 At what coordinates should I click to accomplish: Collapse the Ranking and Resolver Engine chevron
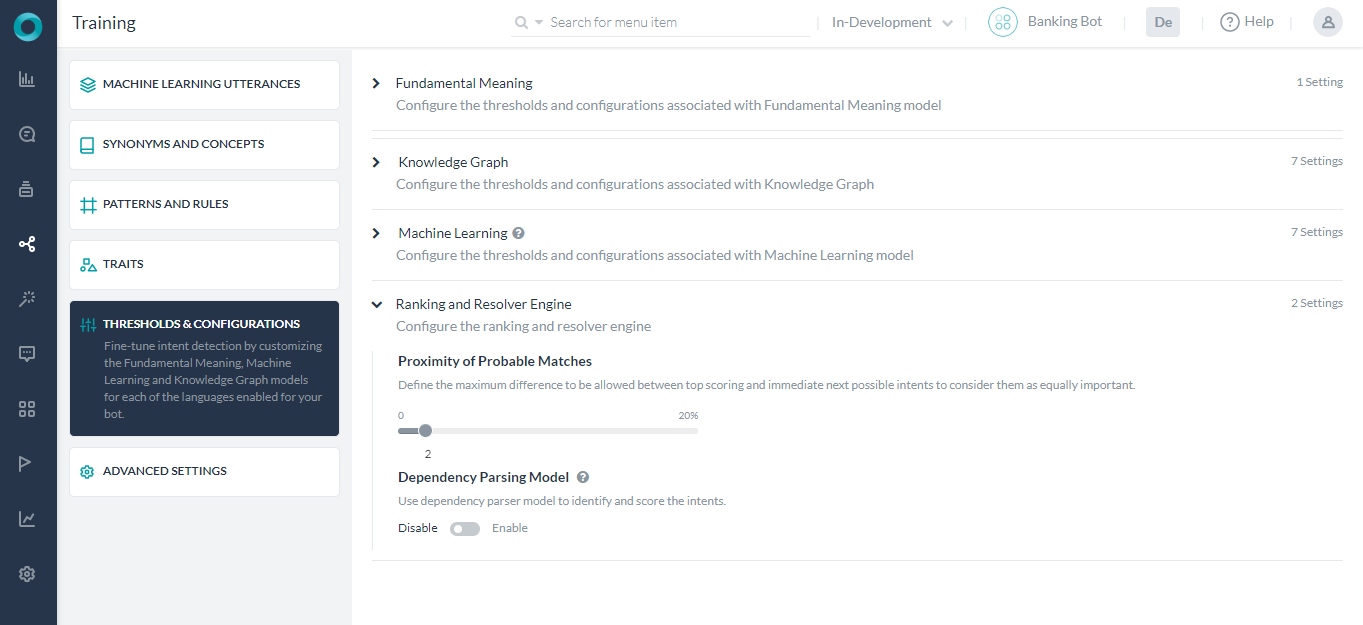pos(377,304)
